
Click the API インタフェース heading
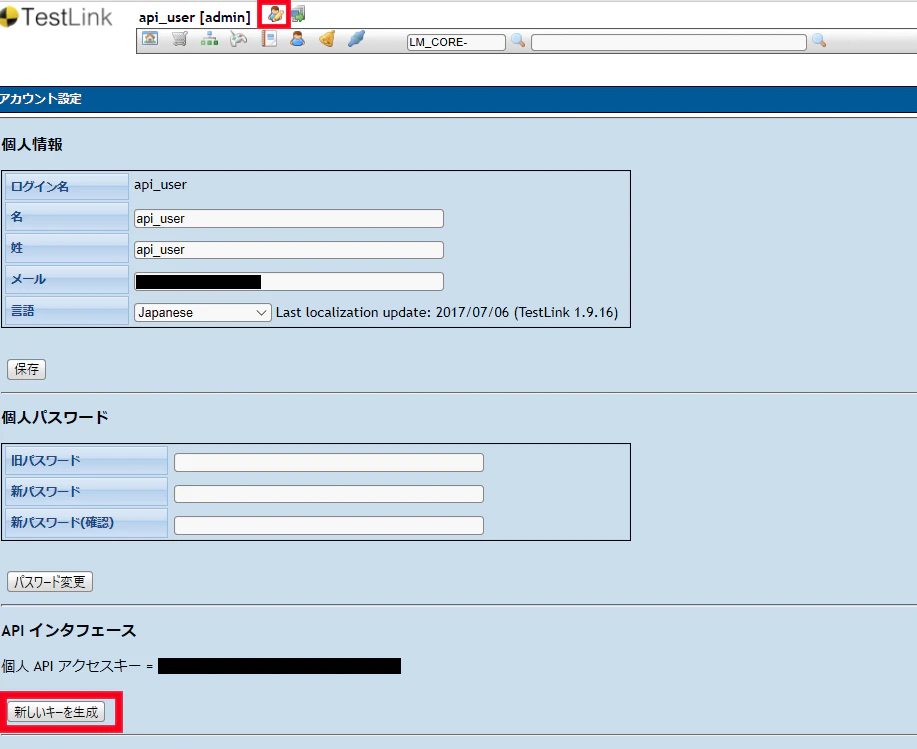coord(68,630)
